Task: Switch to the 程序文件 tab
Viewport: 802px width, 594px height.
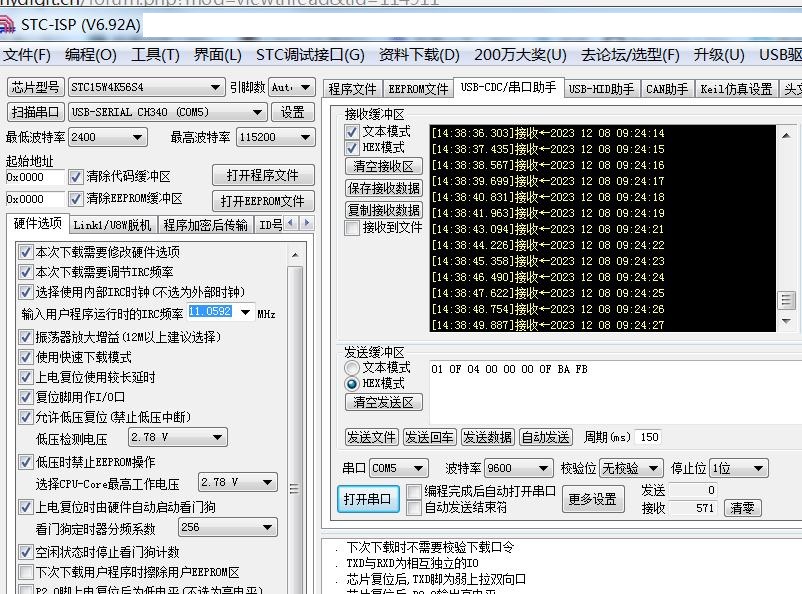Action: [x=352, y=89]
